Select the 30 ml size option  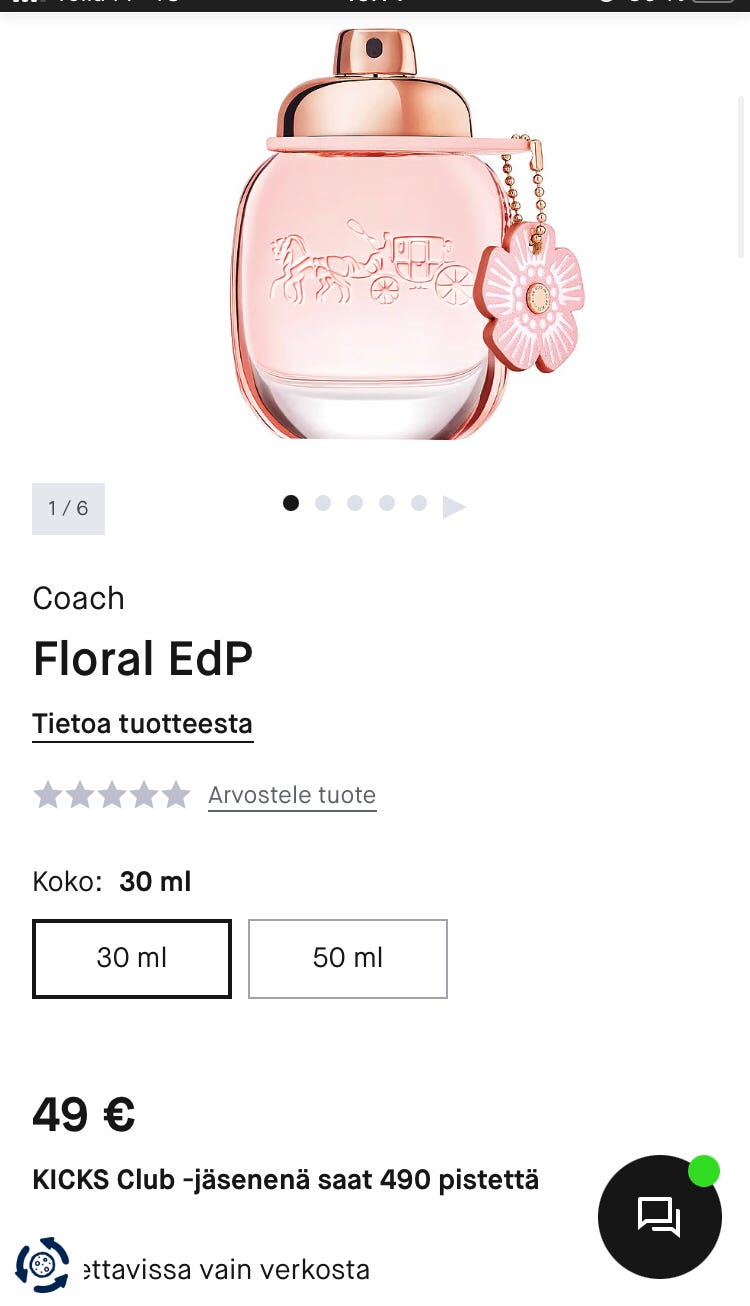(132, 958)
